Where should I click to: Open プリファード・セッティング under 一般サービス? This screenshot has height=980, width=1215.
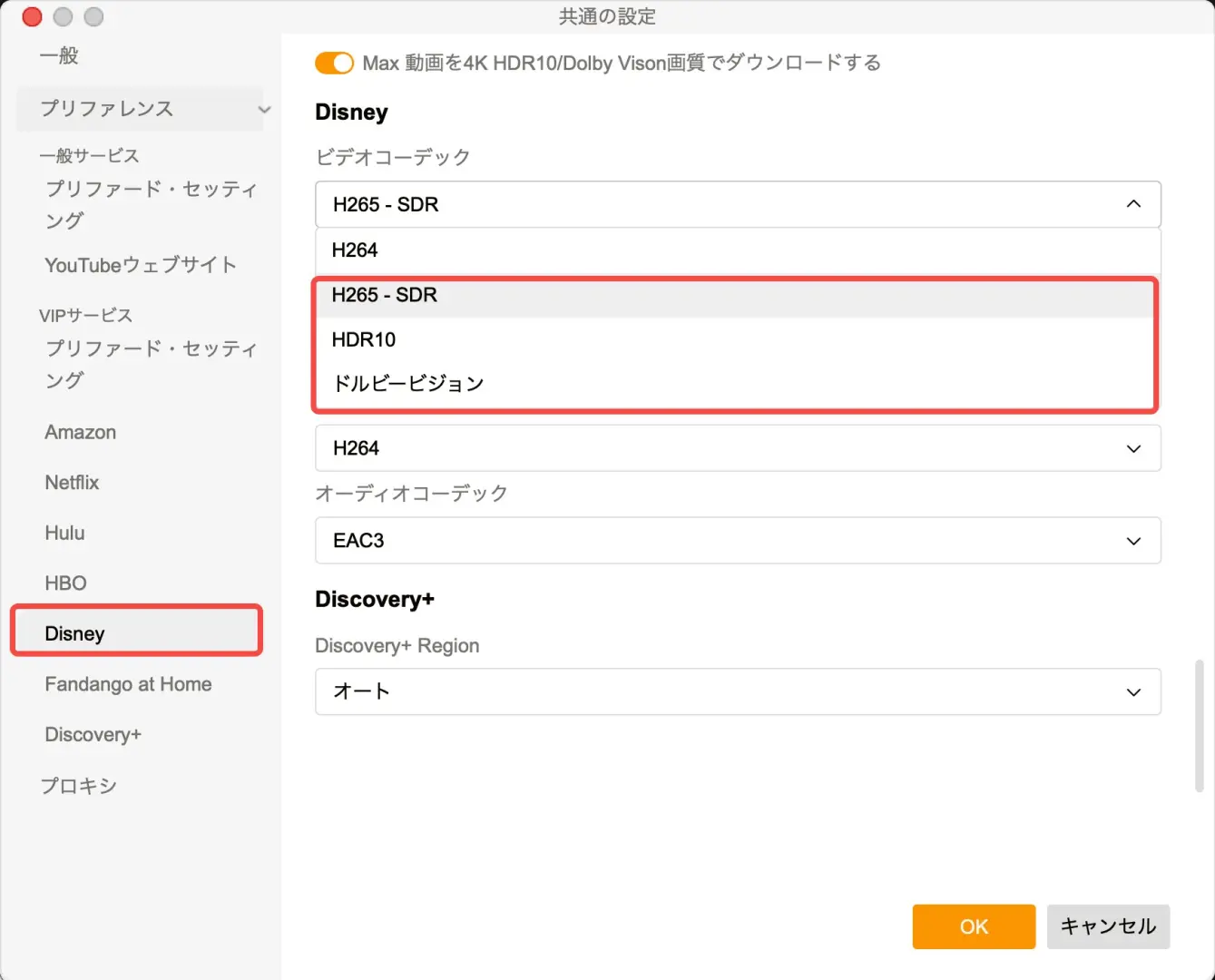[152, 204]
